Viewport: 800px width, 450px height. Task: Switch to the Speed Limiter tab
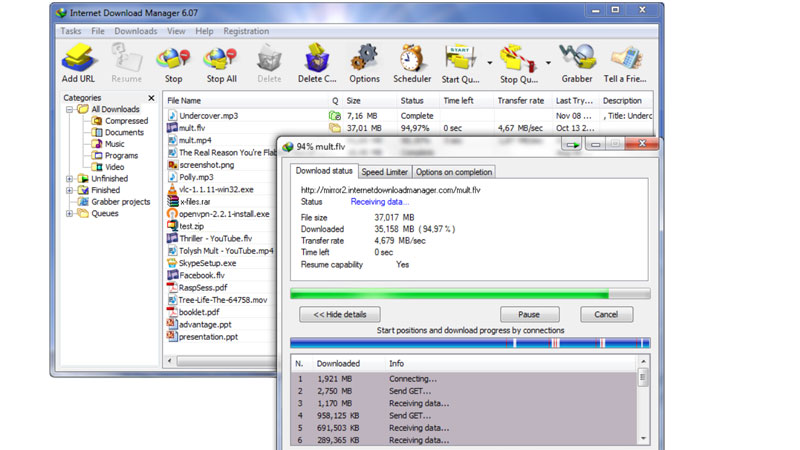coord(385,172)
